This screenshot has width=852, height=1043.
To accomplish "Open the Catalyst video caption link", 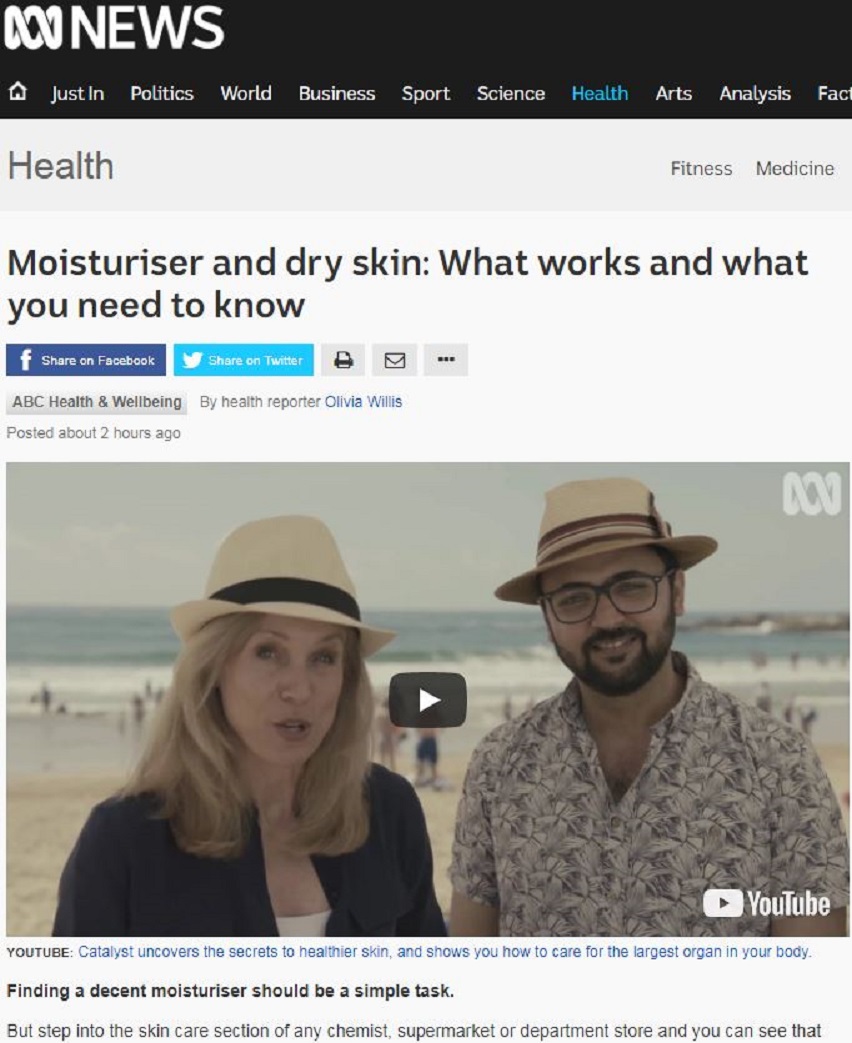I will tap(444, 952).
